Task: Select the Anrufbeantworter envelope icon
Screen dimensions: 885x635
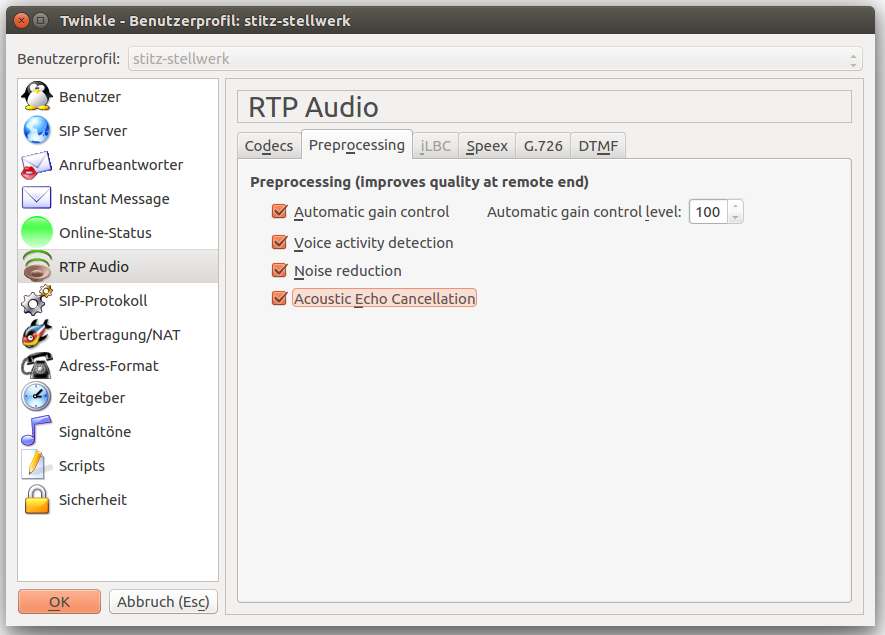Action: coord(37,165)
